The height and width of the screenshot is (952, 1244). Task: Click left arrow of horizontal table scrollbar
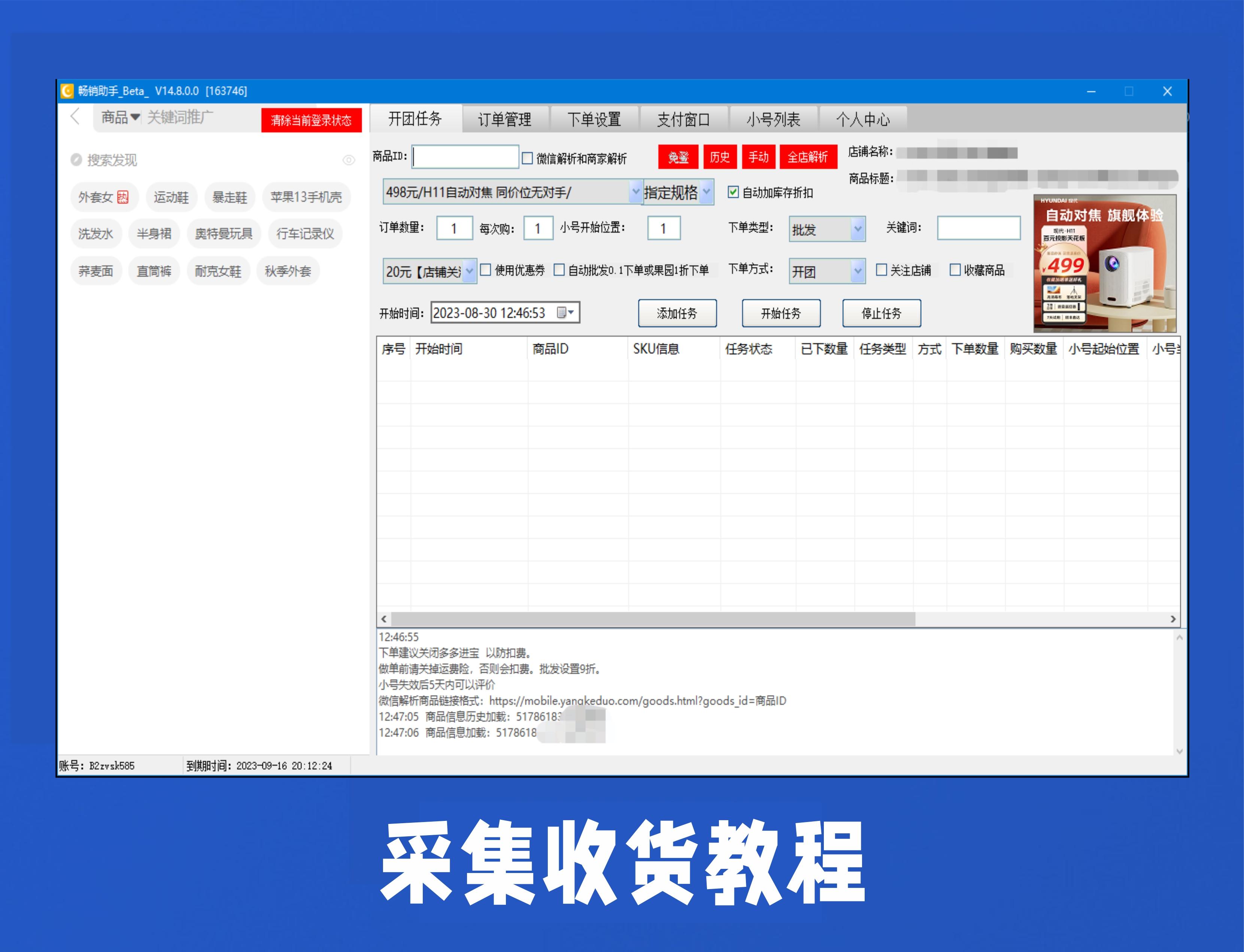click(x=384, y=619)
